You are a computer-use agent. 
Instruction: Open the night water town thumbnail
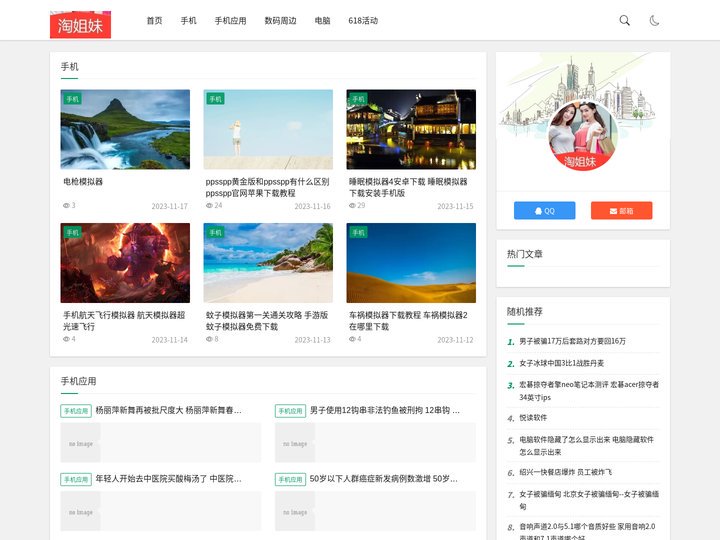coord(411,129)
